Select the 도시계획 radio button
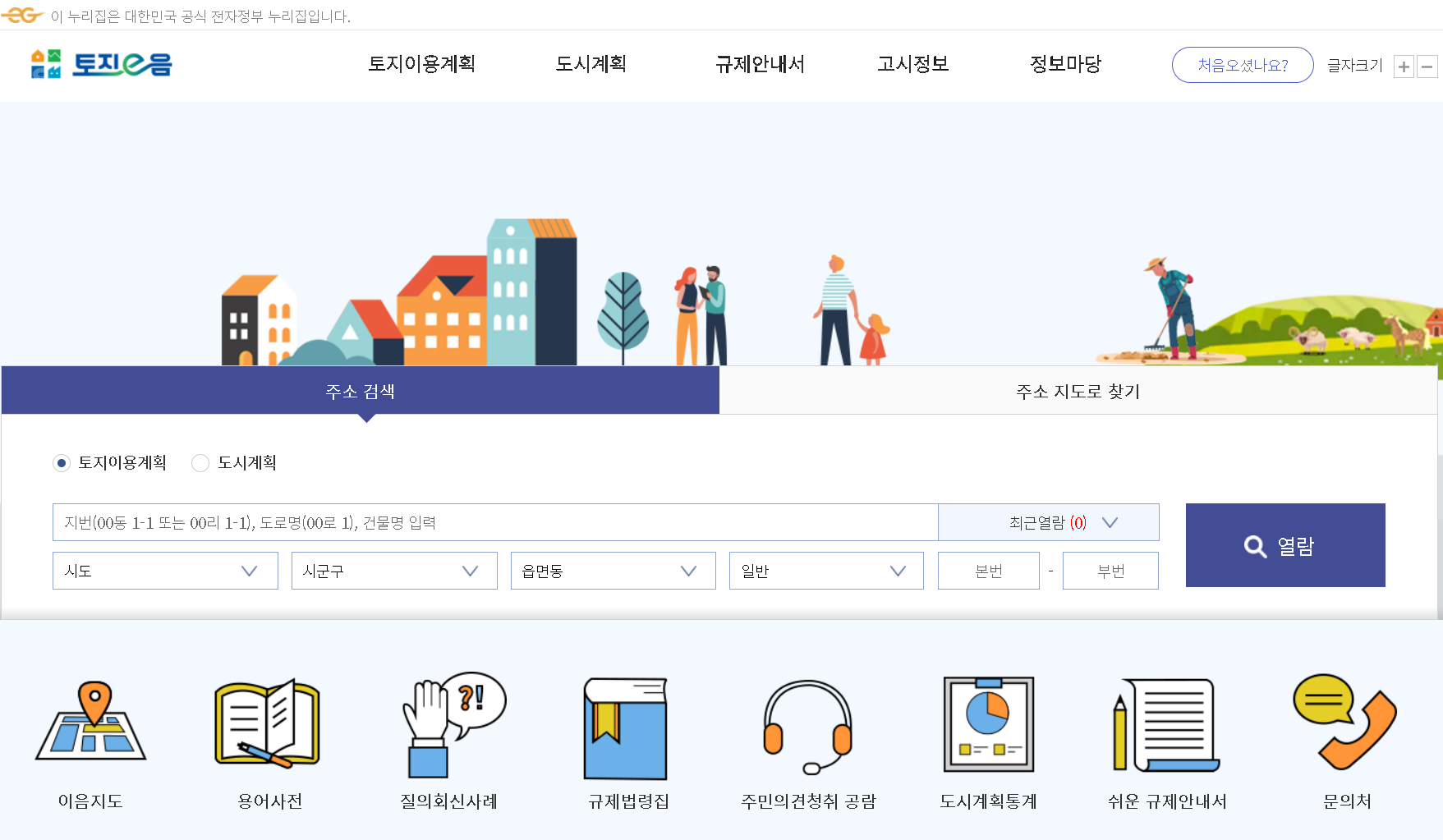 (x=200, y=463)
